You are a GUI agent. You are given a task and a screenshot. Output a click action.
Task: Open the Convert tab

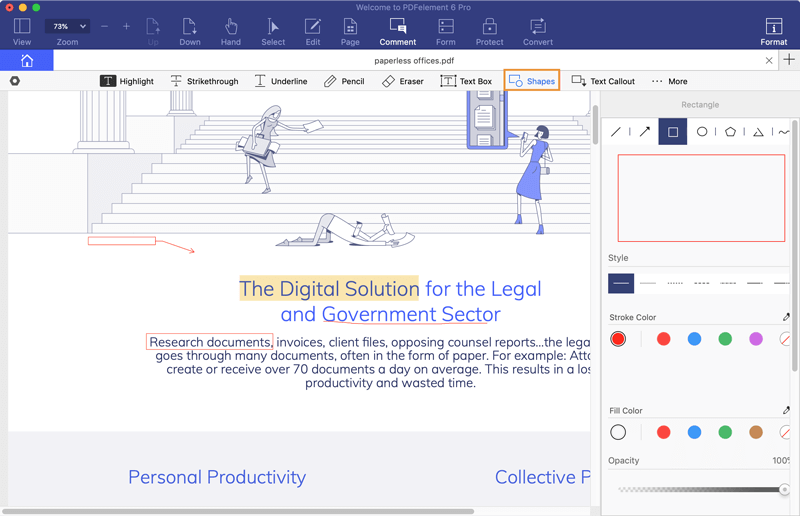pyautogui.click(x=537, y=31)
